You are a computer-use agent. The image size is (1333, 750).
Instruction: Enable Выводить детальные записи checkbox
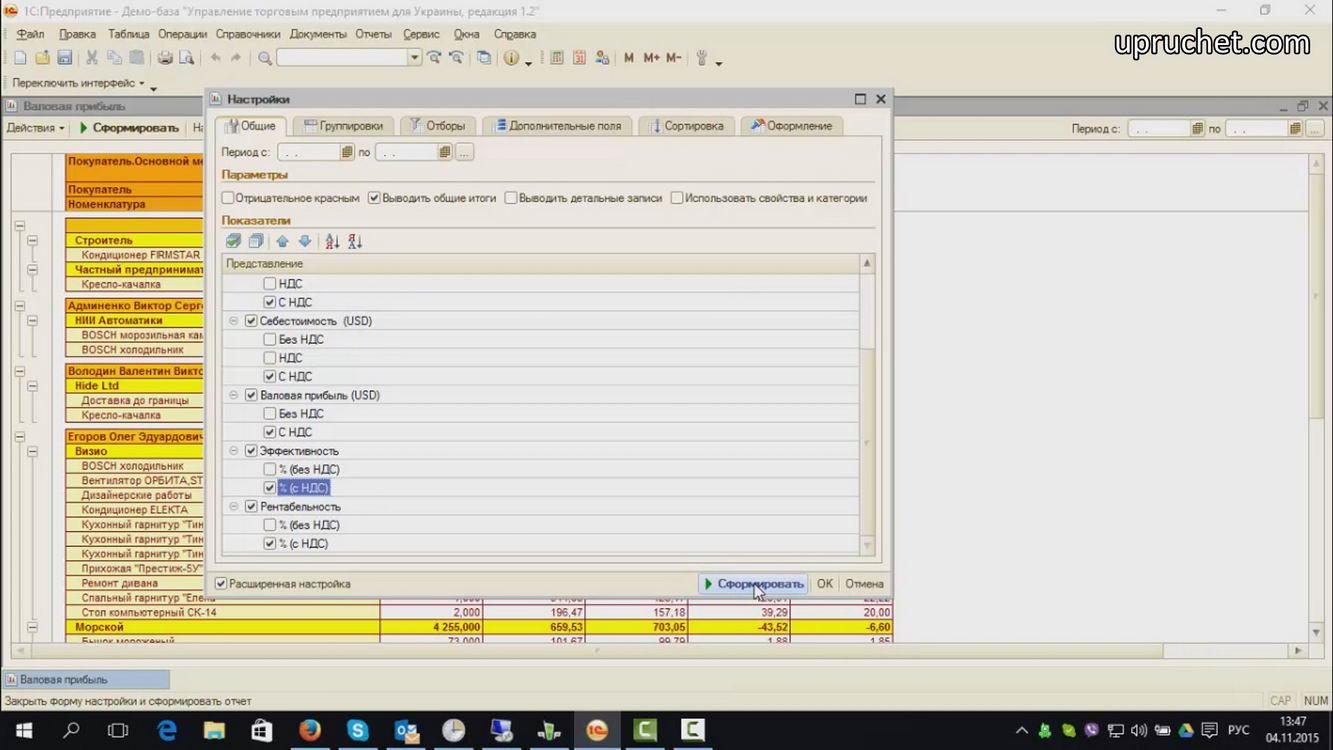511,198
